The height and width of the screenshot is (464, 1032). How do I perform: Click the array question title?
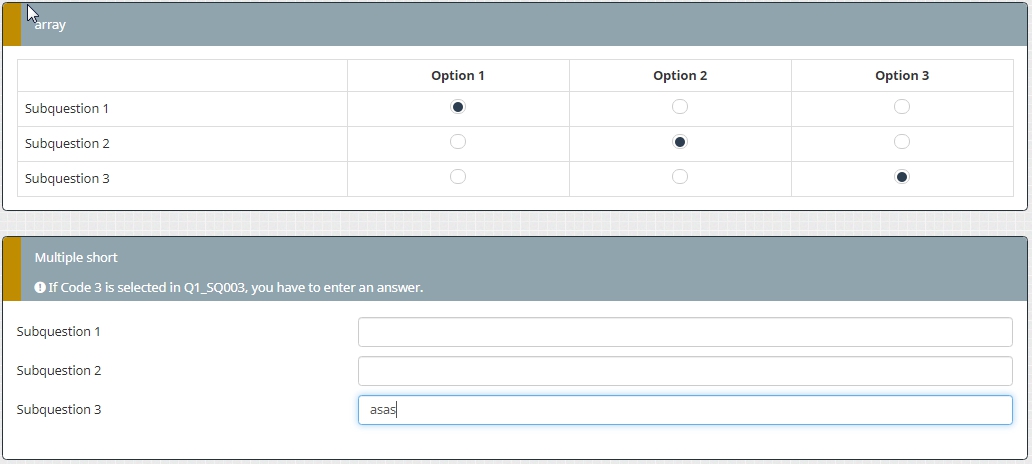pyautogui.click(x=50, y=25)
